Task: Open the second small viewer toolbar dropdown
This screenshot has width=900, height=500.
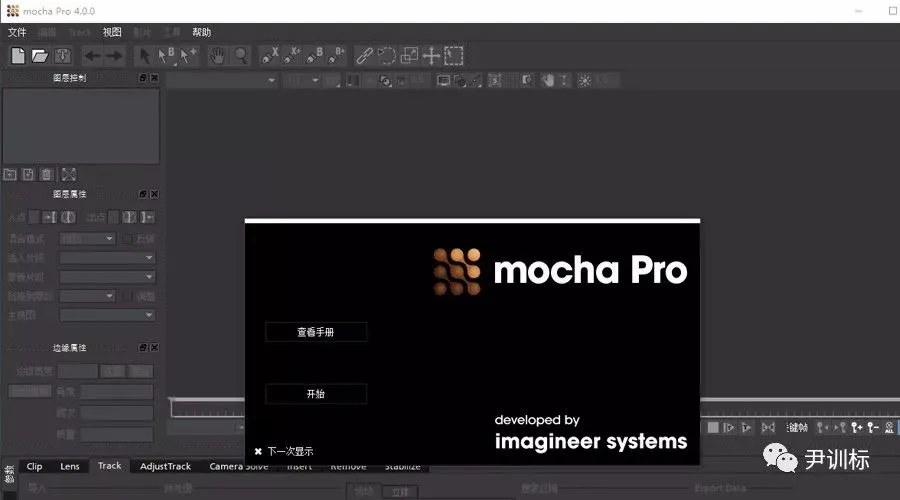Action: coord(302,80)
